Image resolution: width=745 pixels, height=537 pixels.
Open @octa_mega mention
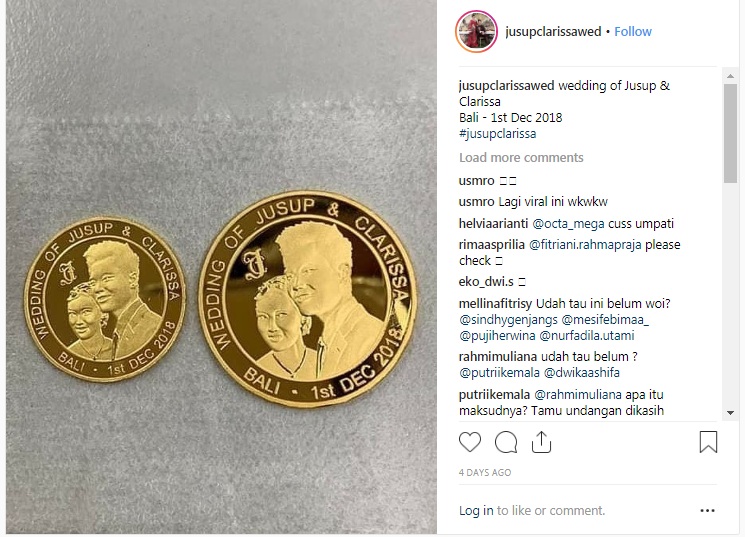(x=568, y=223)
